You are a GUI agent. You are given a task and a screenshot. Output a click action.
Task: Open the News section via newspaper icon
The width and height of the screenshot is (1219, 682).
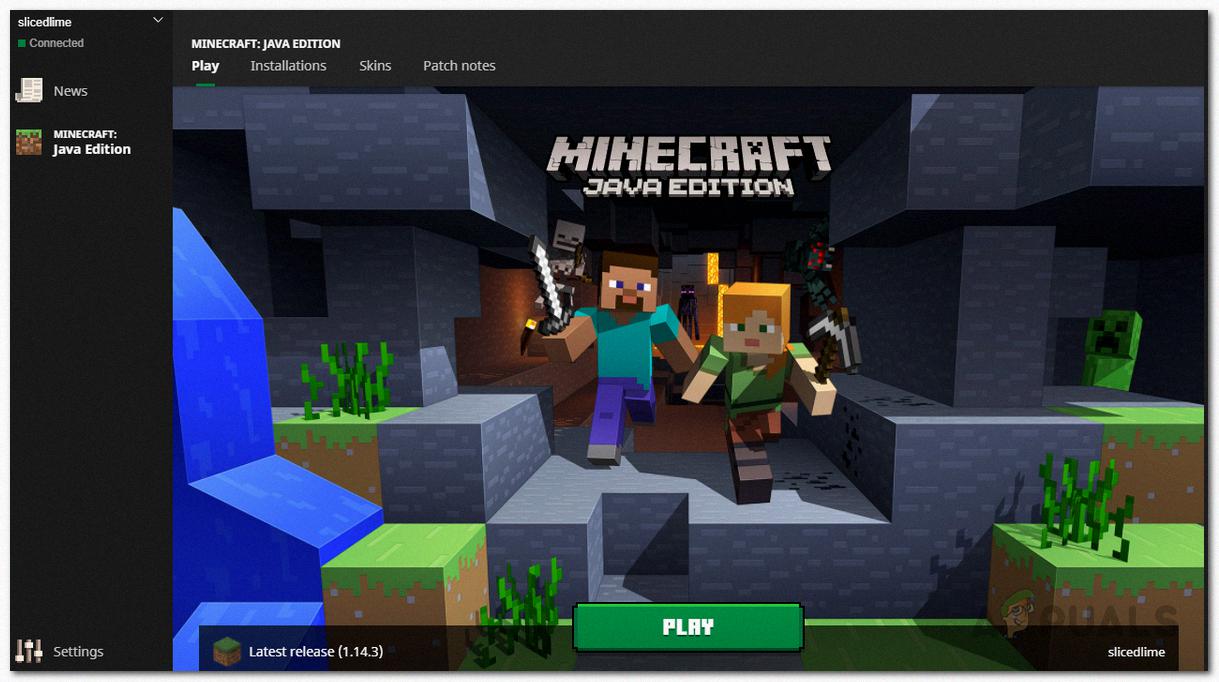pos(29,90)
